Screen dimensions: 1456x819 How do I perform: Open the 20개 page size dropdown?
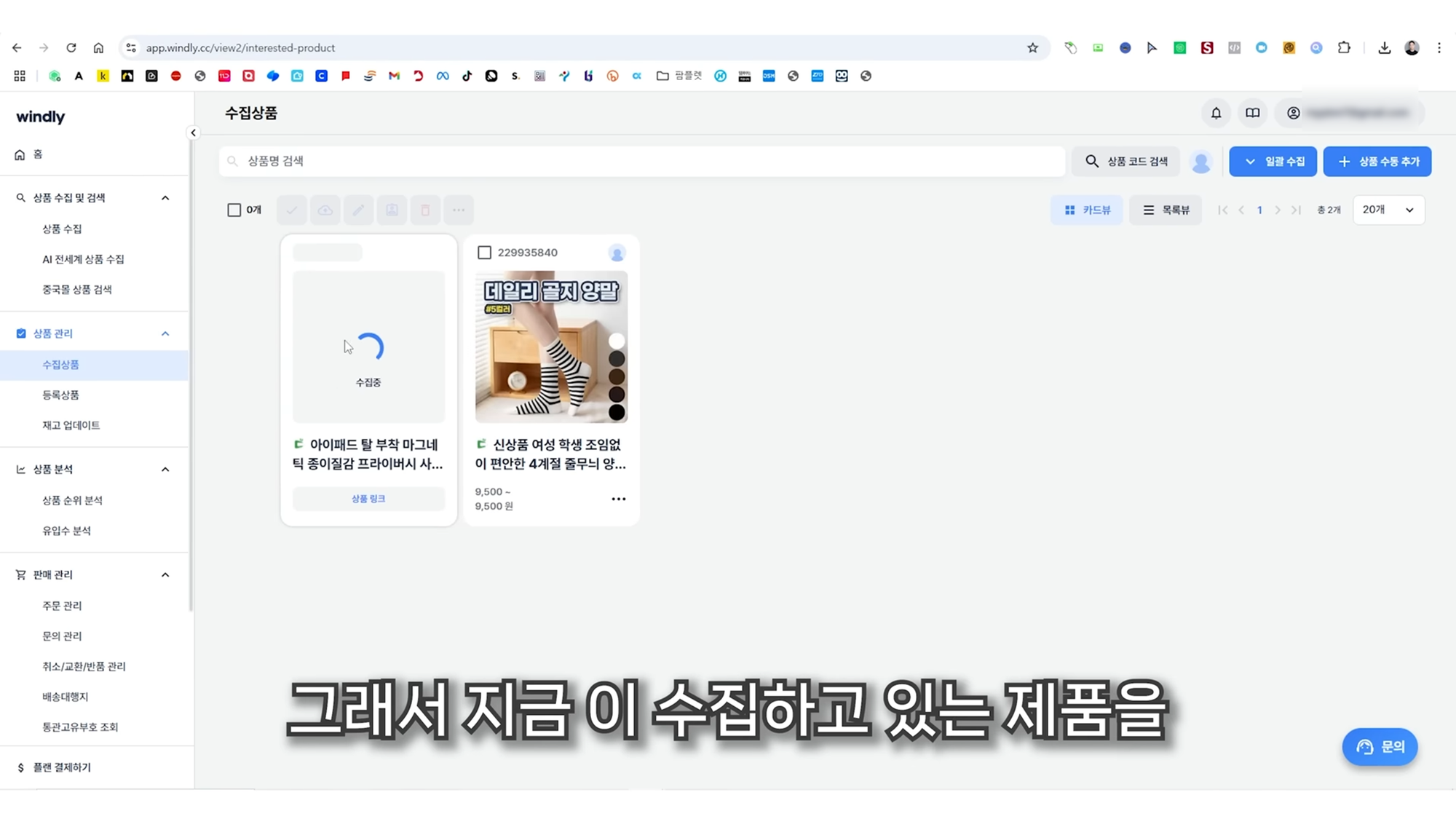[1388, 210]
